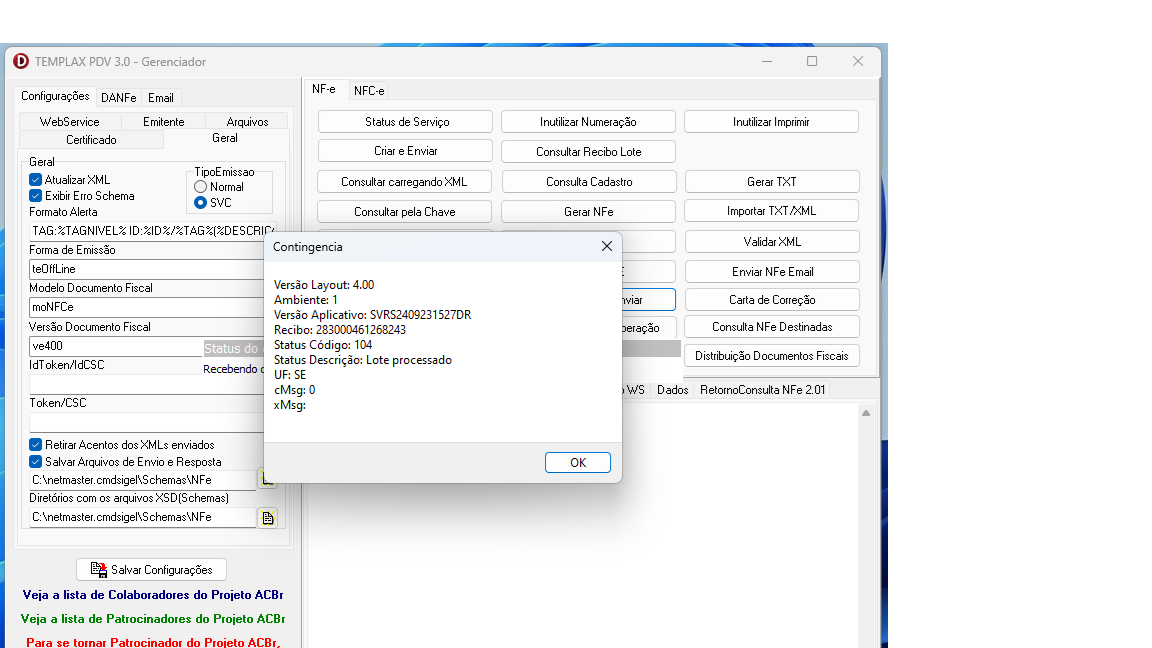Image resolution: width=1152 pixels, height=648 pixels.
Task: Open the Emitente sub-tab
Action: (163, 122)
